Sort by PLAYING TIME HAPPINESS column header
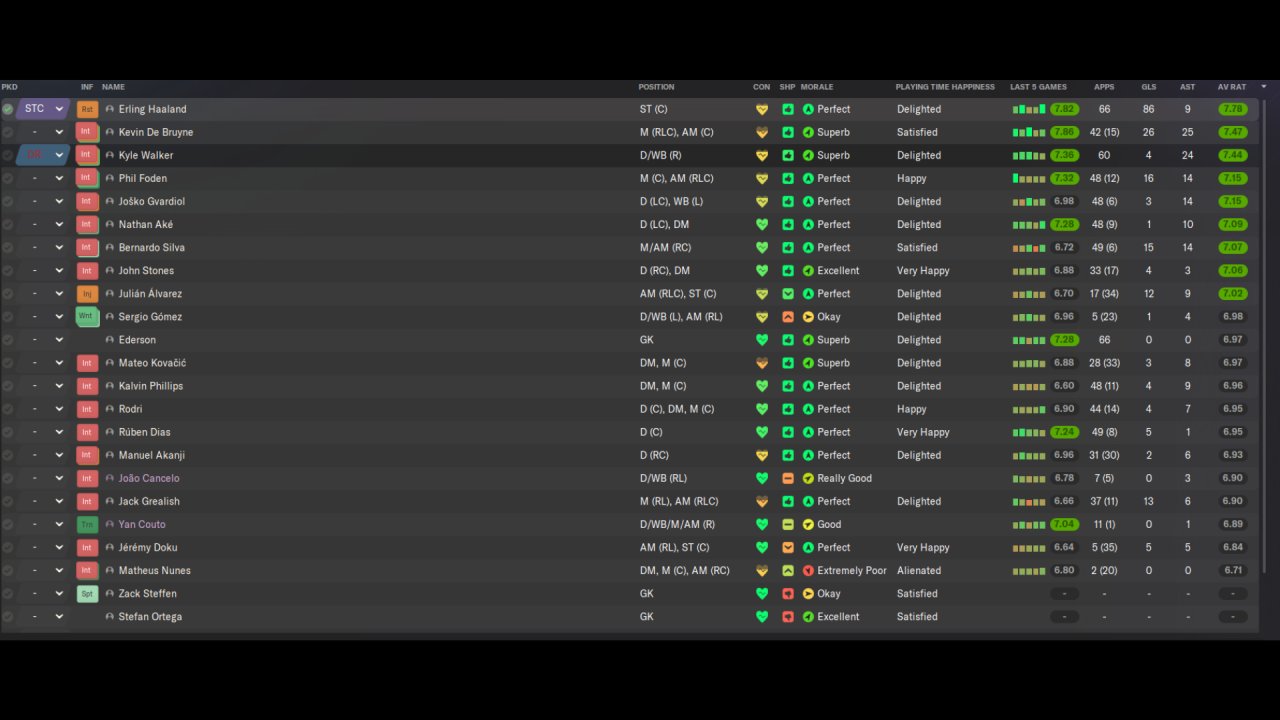The height and width of the screenshot is (720, 1280). click(x=945, y=87)
